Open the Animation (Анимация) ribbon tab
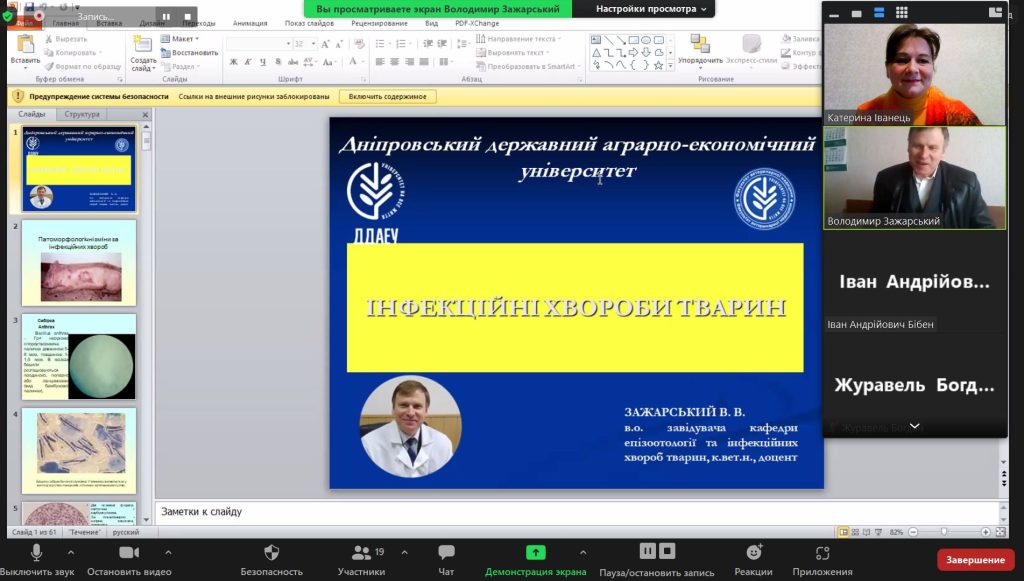 click(250, 24)
